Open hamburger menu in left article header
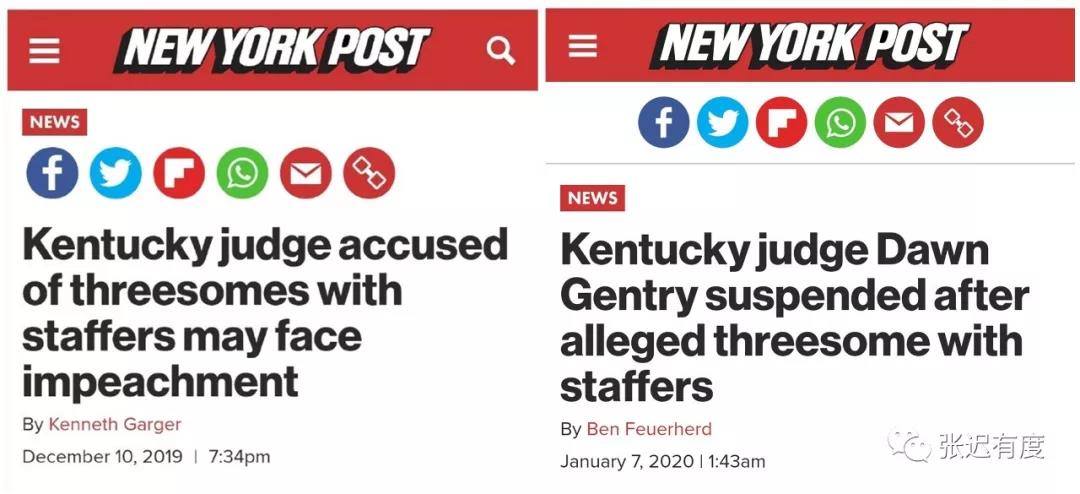The width and height of the screenshot is (1080, 494). tap(44, 50)
